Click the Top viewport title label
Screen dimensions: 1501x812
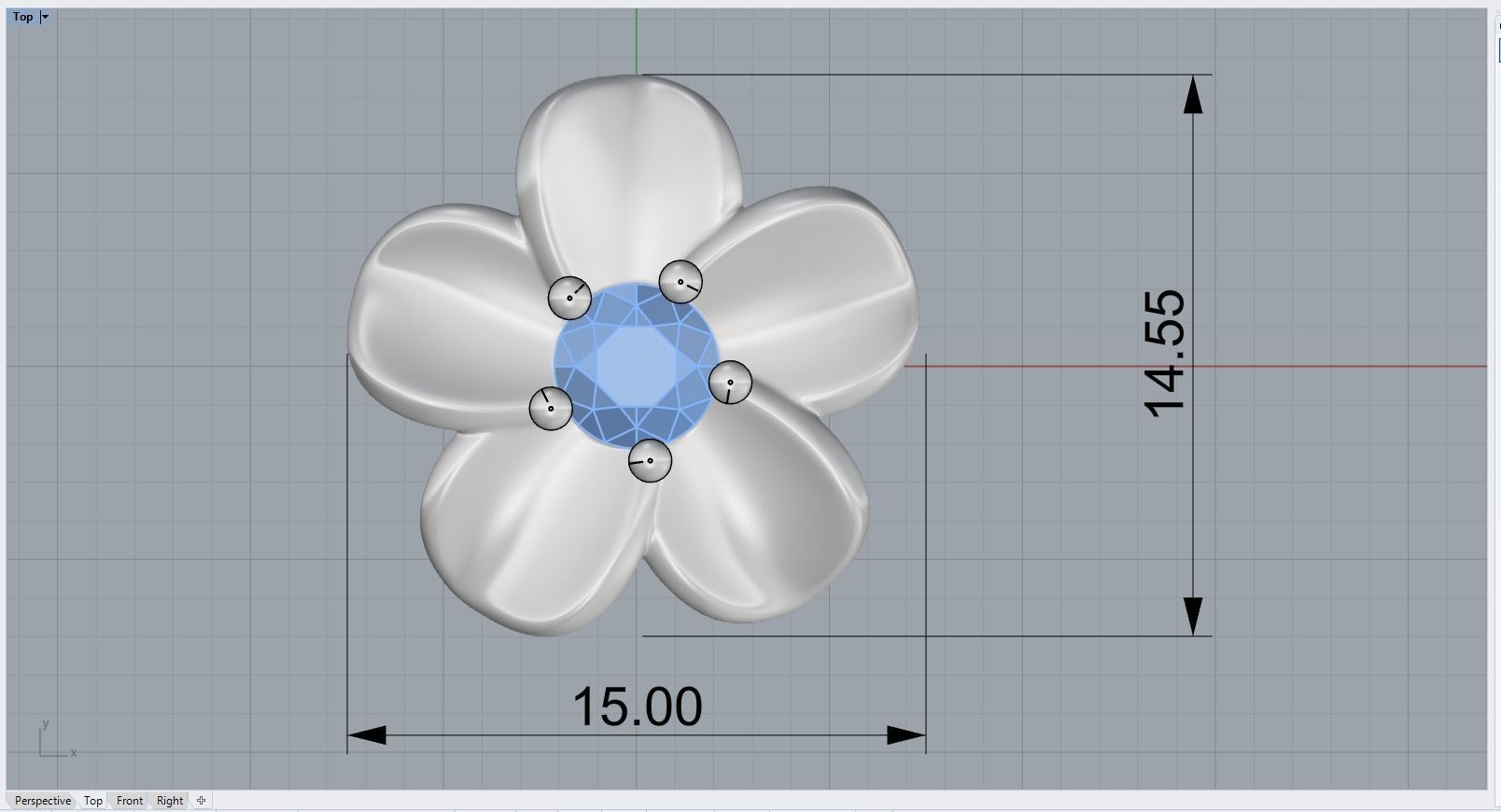click(x=22, y=17)
